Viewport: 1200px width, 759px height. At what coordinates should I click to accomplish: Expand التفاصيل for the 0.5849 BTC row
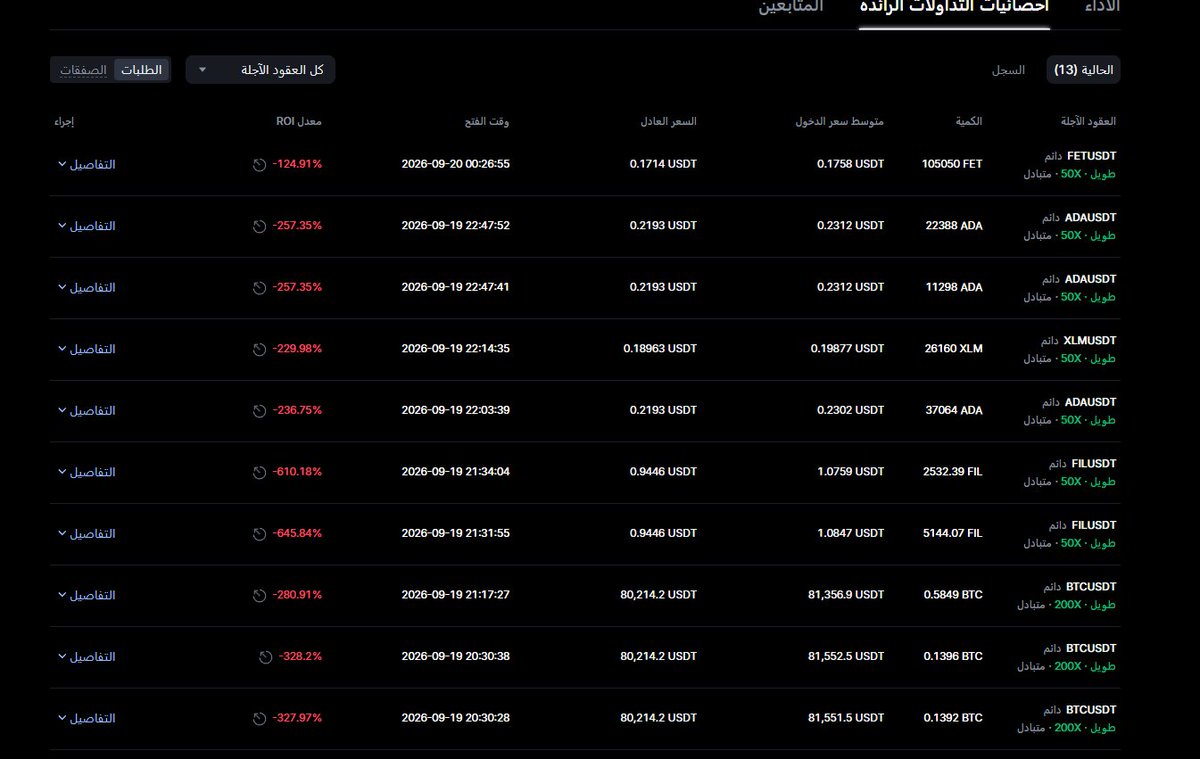click(x=86, y=595)
